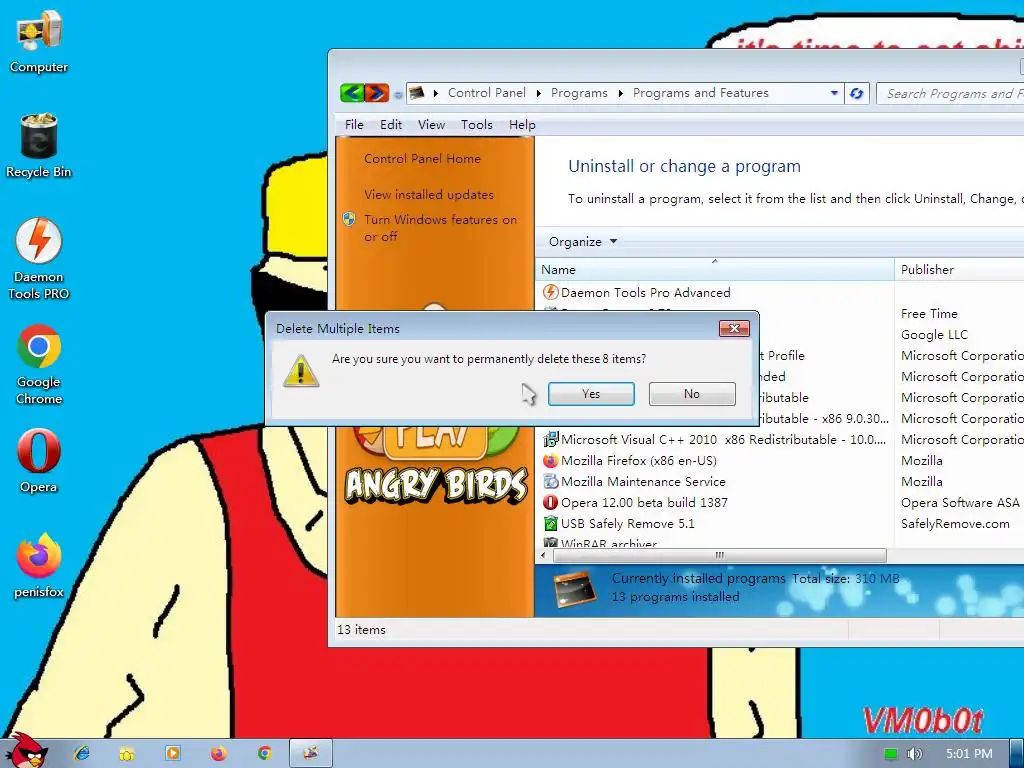Launch Opera from the desktop

coord(39,460)
